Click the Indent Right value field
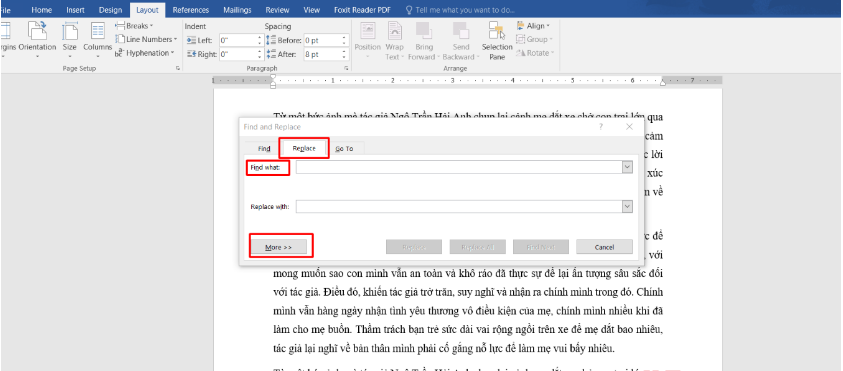 click(237, 54)
